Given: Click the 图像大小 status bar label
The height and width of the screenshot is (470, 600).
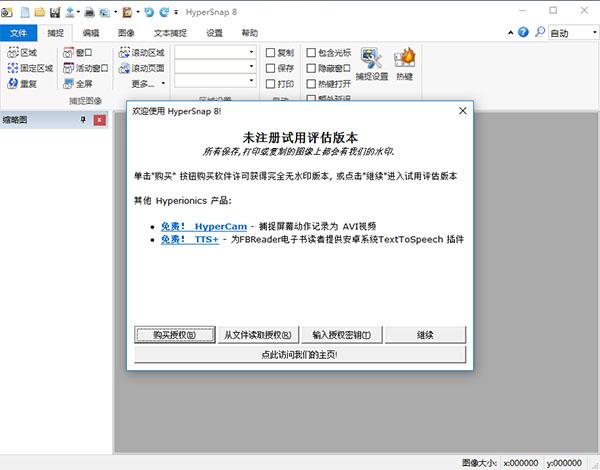Looking at the screenshot, I should click(x=479, y=463).
